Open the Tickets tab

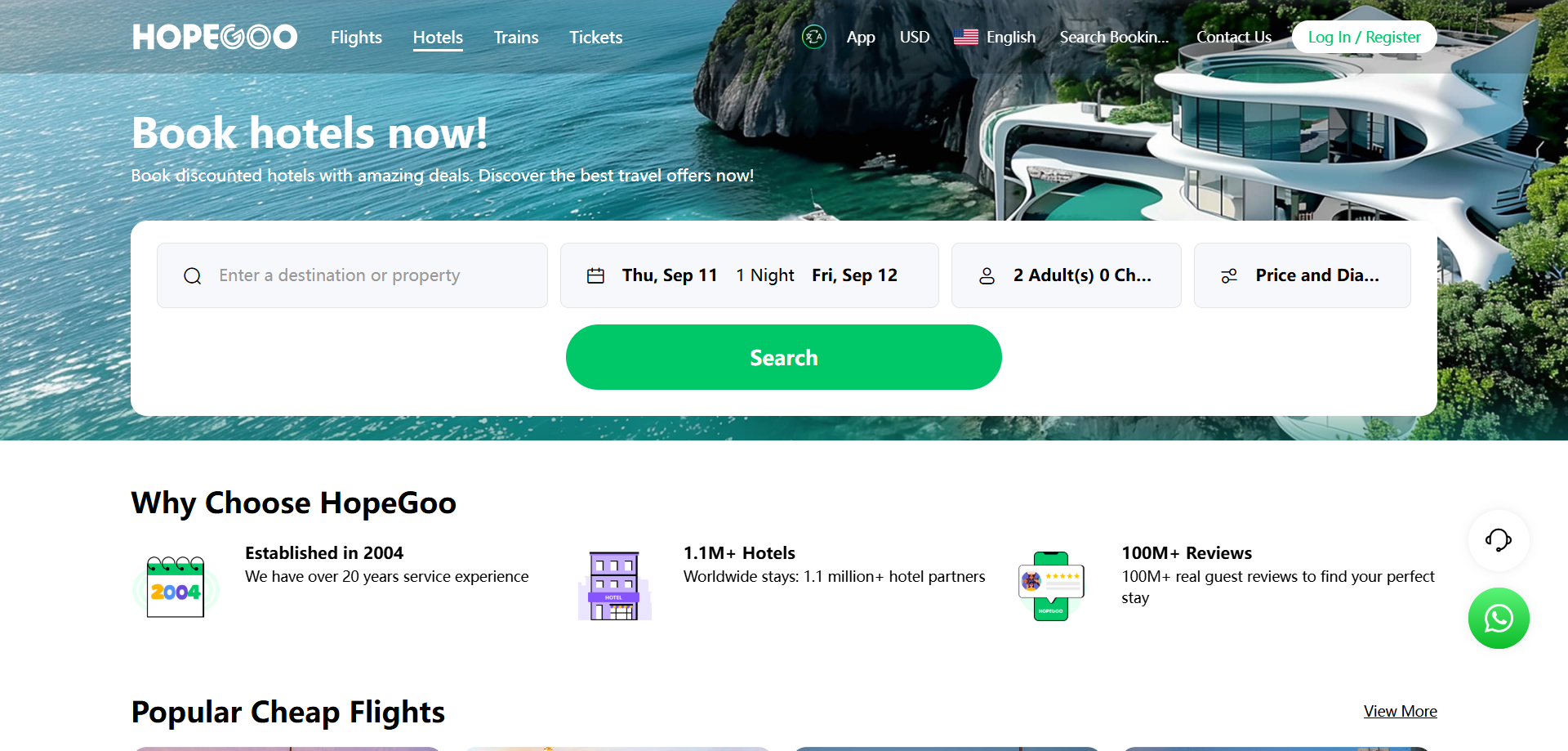point(595,38)
